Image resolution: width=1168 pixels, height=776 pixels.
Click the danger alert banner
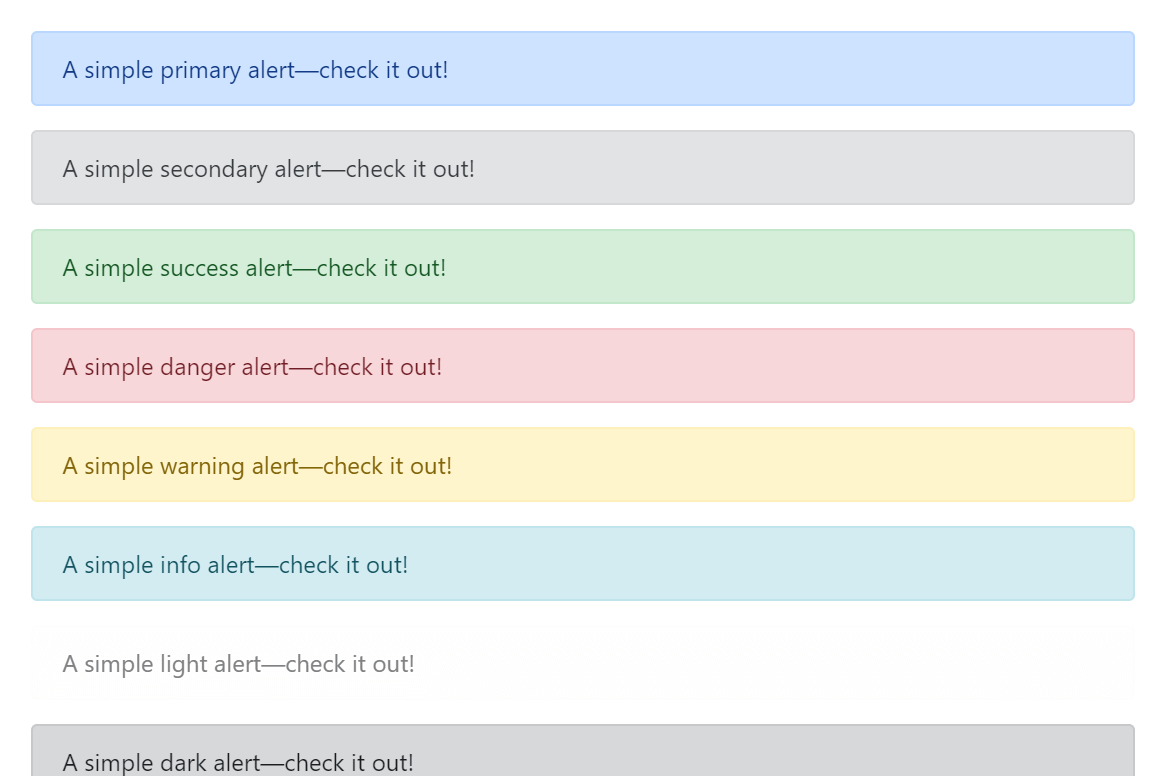pos(584,365)
